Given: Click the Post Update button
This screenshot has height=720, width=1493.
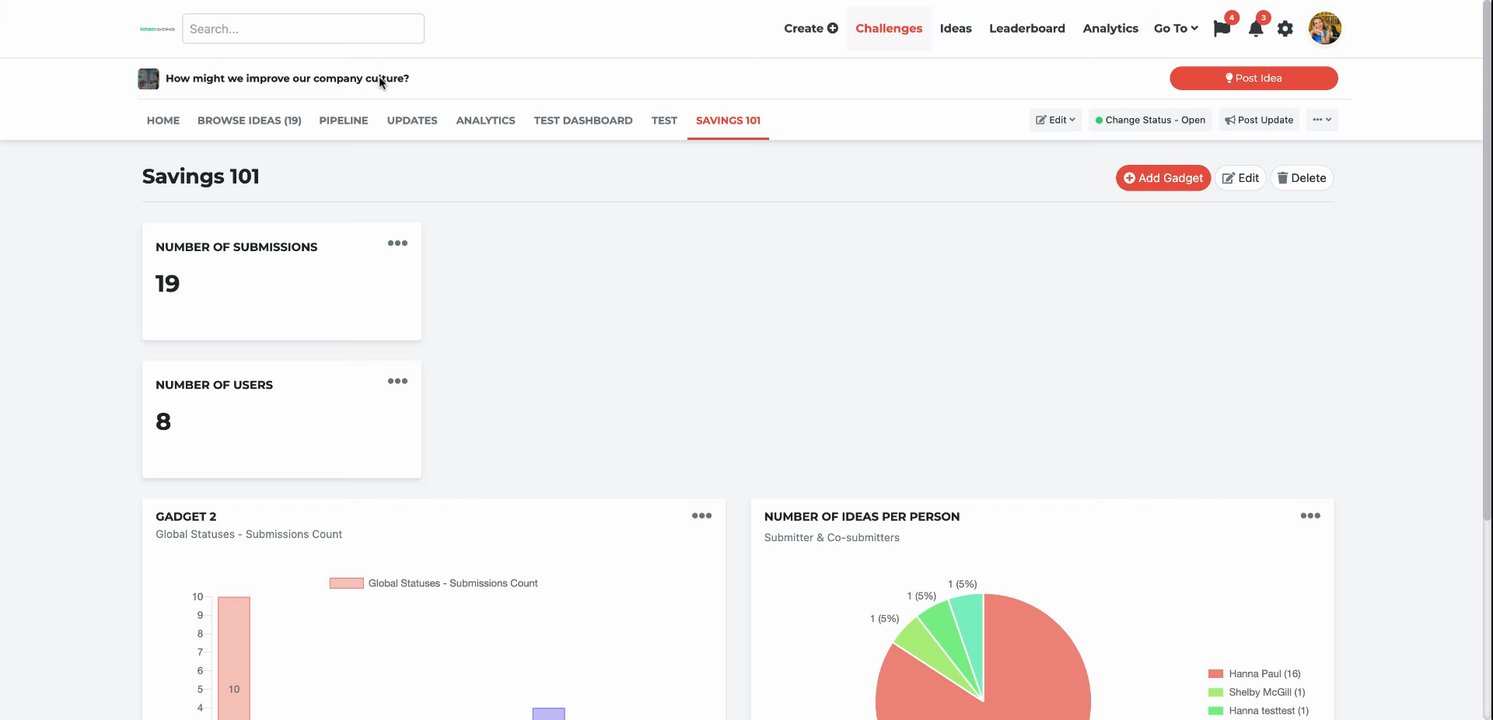Looking at the screenshot, I should (1259, 120).
